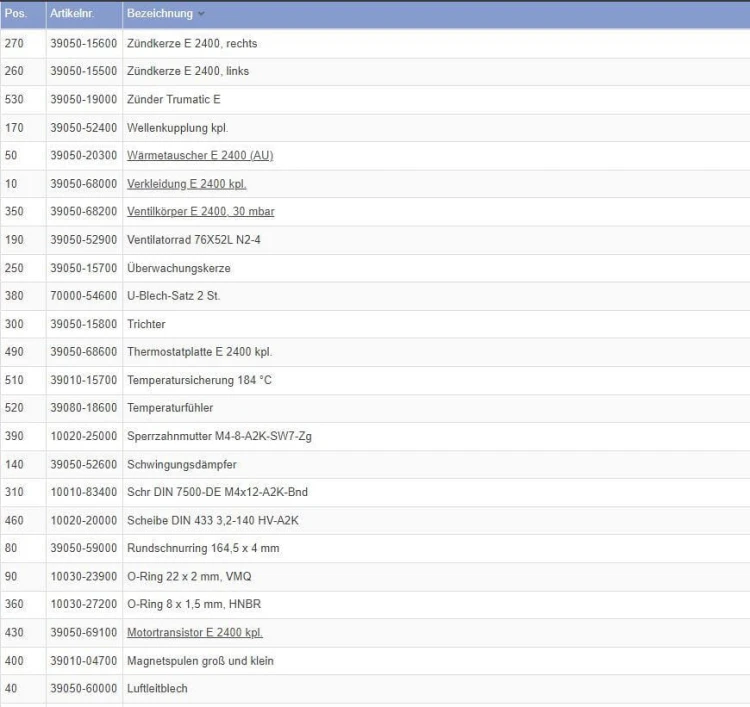Image resolution: width=750 pixels, height=707 pixels.
Task: Click Schr DIN 7500-DE M4x12-A2K-Bnd entry
Action: click(x=217, y=492)
